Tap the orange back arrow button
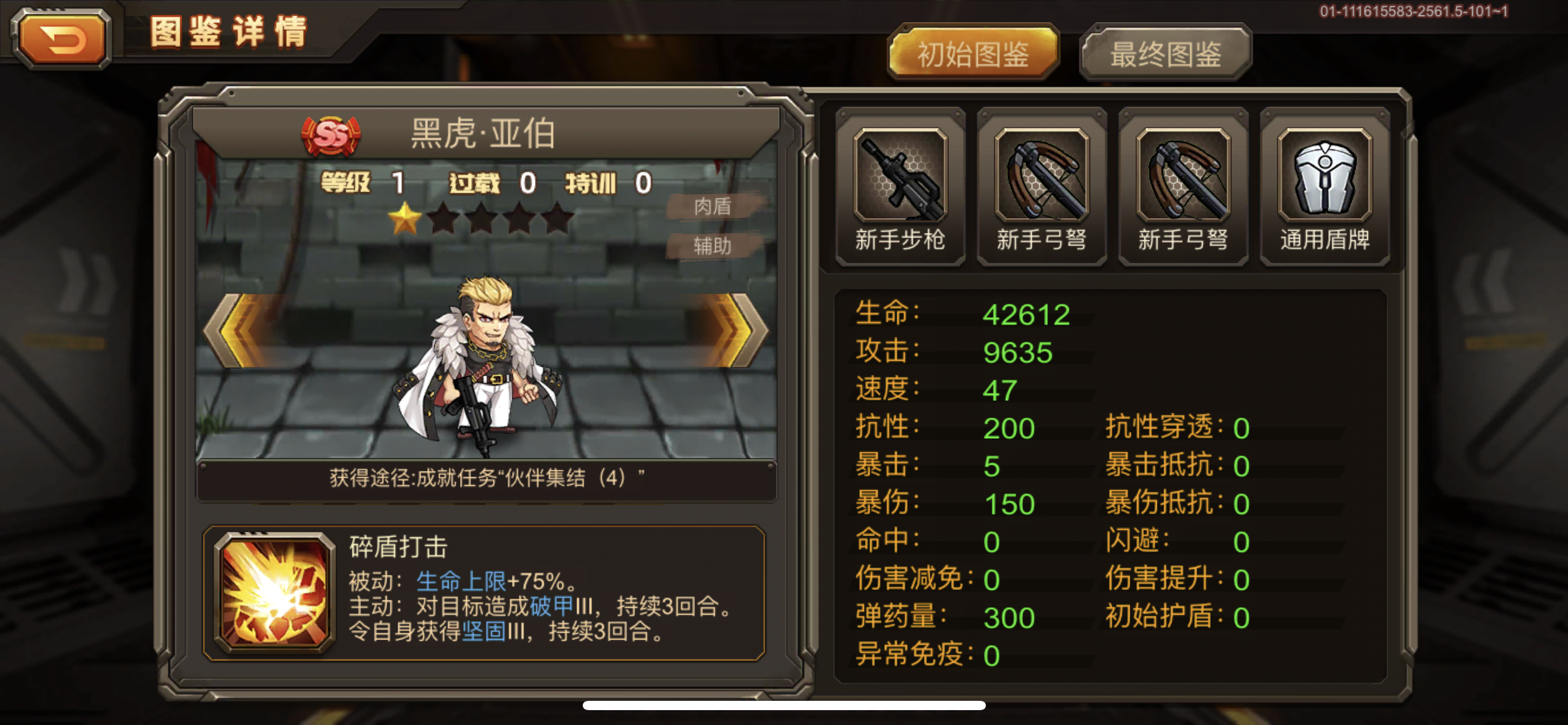 coord(61,38)
